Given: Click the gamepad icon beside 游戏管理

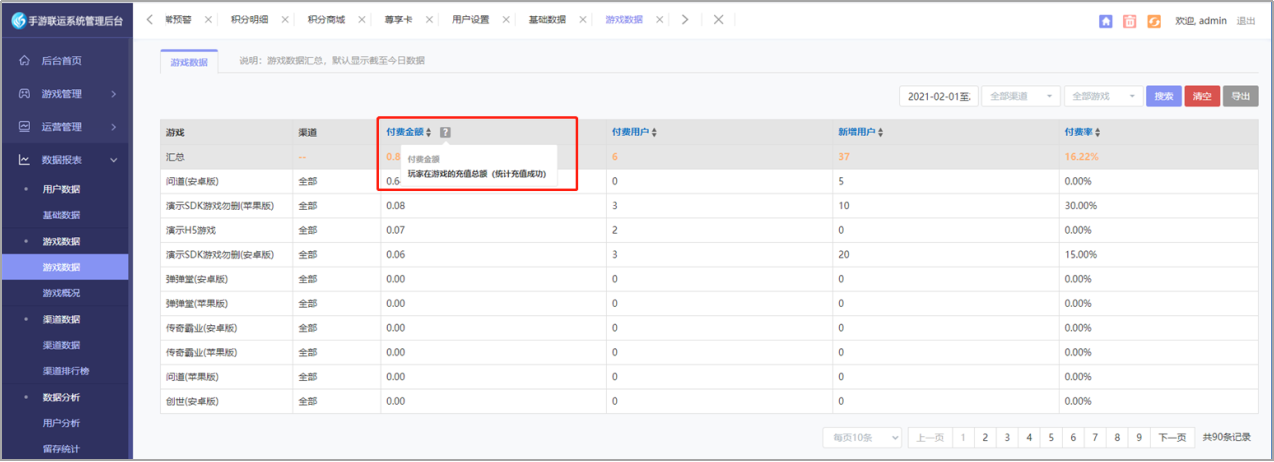Looking at the screenshot, I should pyautogui.click(x=24, y=94).
